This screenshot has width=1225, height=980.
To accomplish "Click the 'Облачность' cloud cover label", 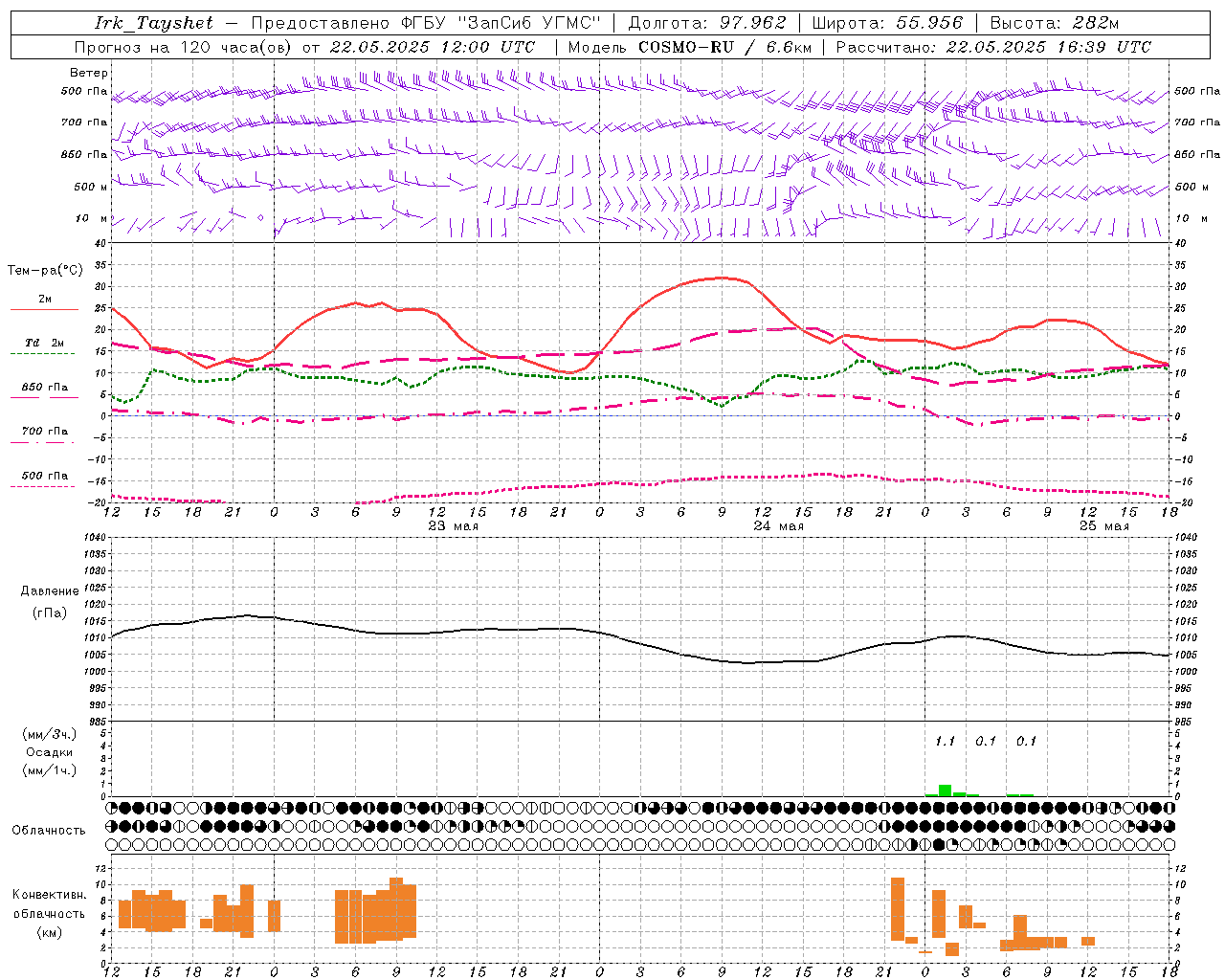I will pyautogui.click(x=49, y=831).
